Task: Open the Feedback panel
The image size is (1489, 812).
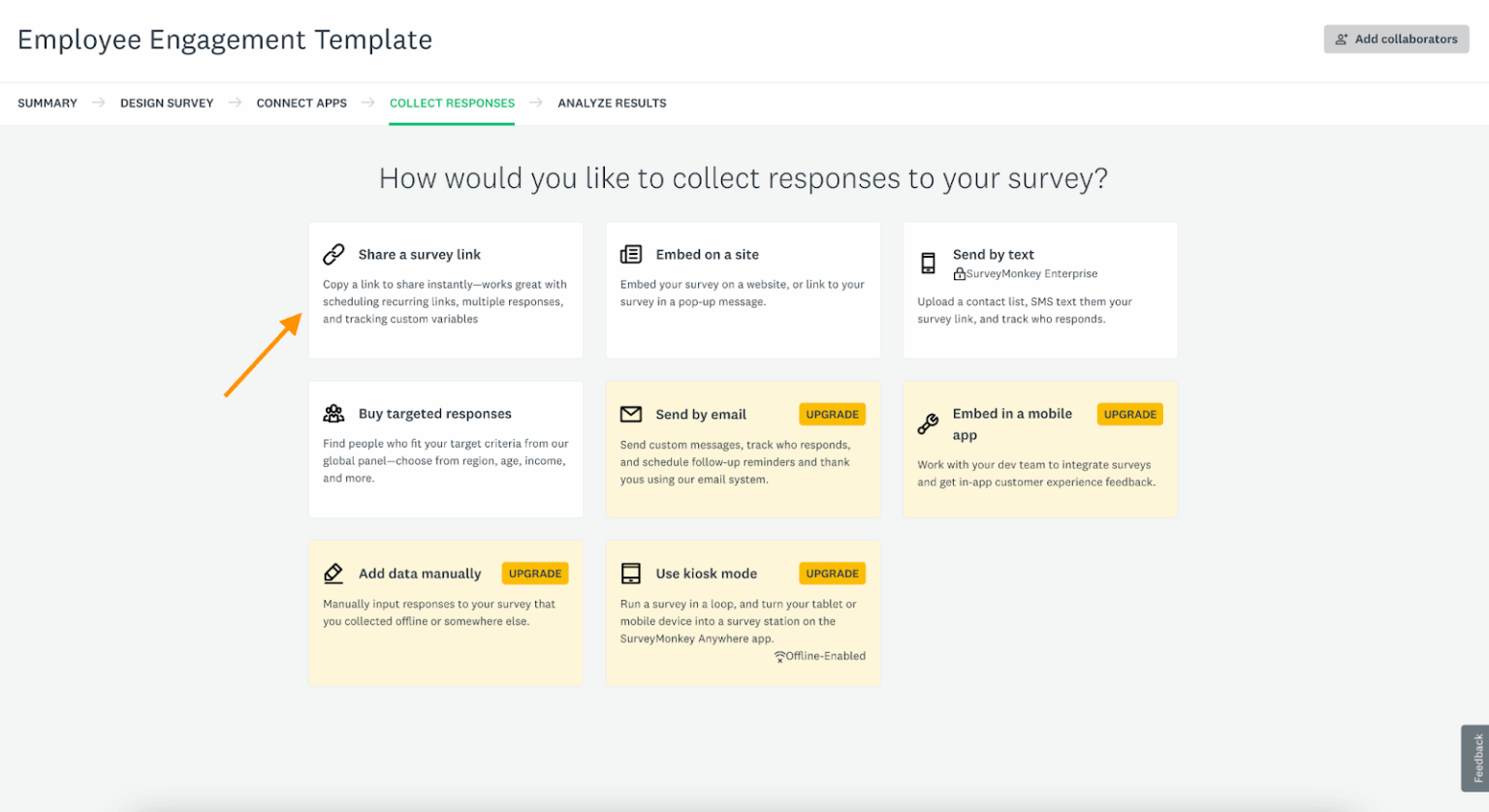Action: [x=1475, y=759]
